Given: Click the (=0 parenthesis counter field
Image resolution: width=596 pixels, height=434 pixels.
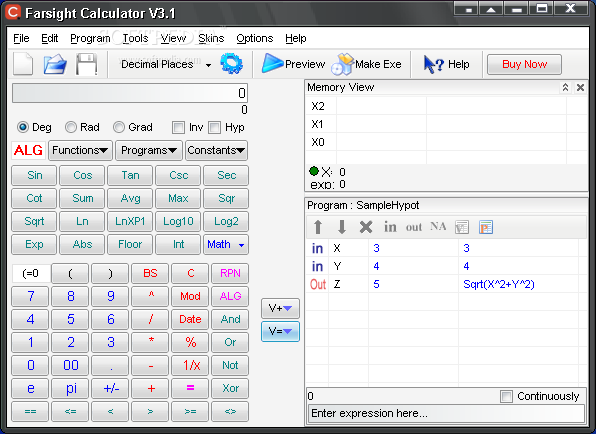Looking at the screenshot, I should (x=31, y=273).
